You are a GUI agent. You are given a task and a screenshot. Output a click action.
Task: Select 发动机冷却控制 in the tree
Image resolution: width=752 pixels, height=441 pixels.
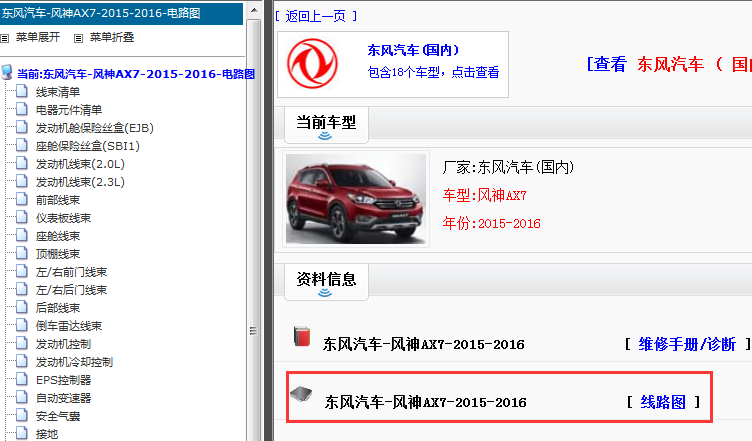pos(74,362)
